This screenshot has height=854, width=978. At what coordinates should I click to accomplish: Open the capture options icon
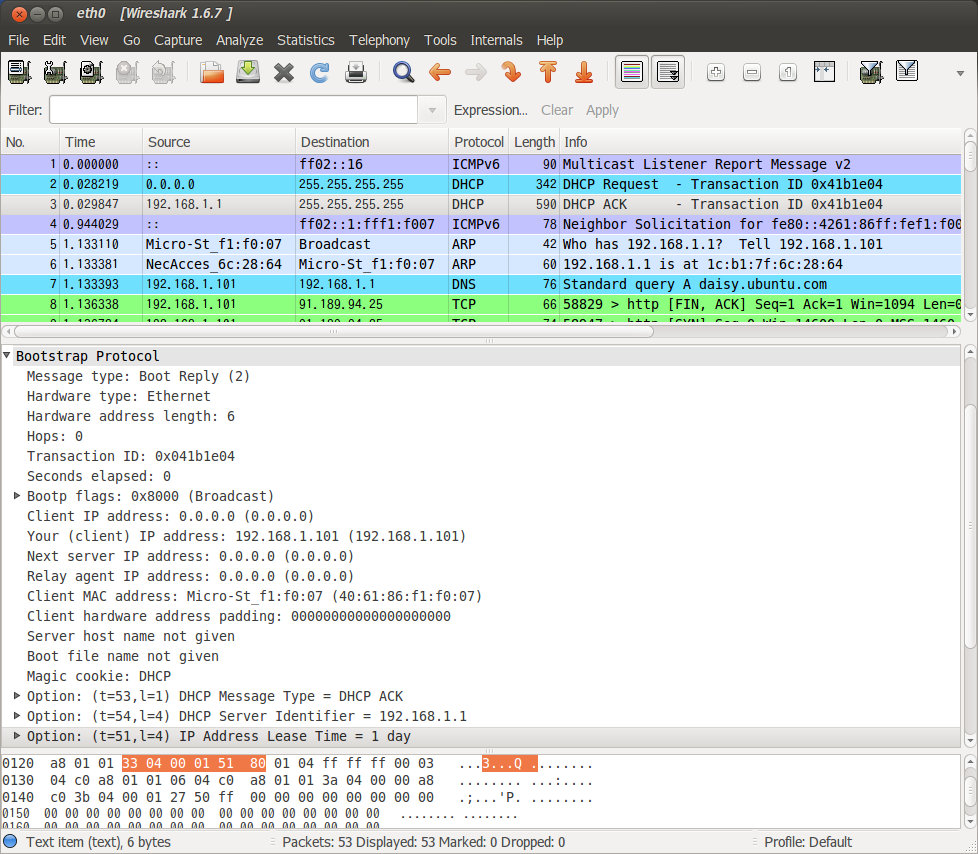point(56,72)
